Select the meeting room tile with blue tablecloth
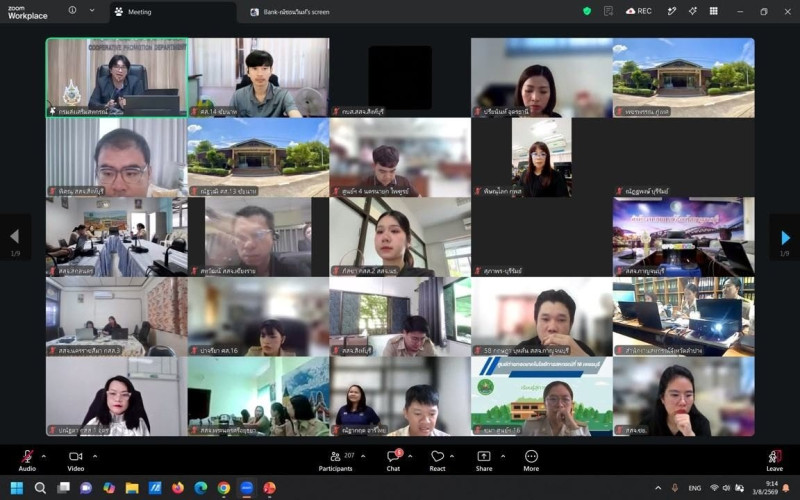The image size is (800, 500). click(117, 237)
